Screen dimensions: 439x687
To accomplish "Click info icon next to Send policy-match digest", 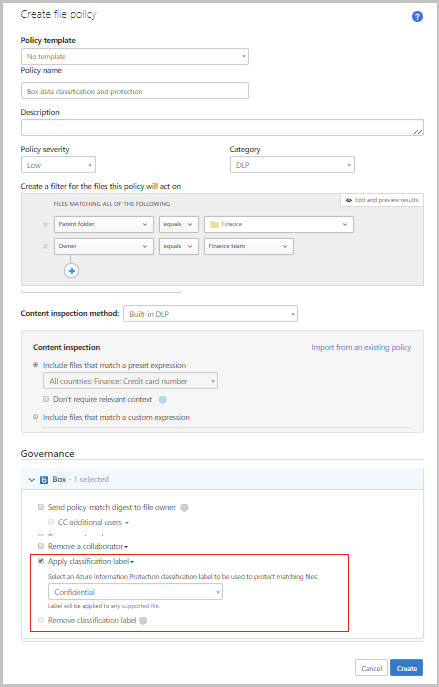I will point(184,508).
